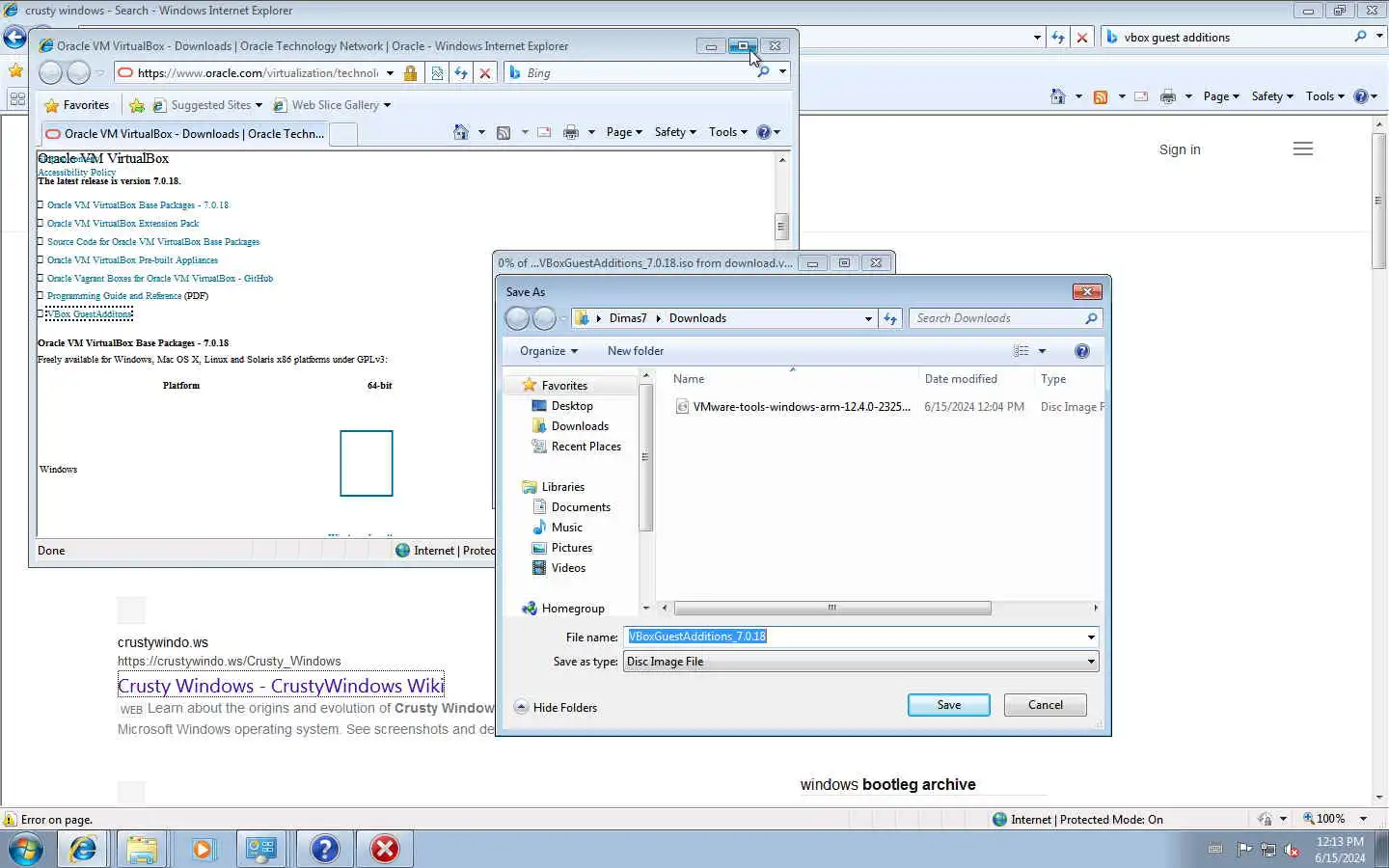The height and width of the screenshot is (868, 1389).
Task: Open the Save As dialog help icon
Action: 1082,351
